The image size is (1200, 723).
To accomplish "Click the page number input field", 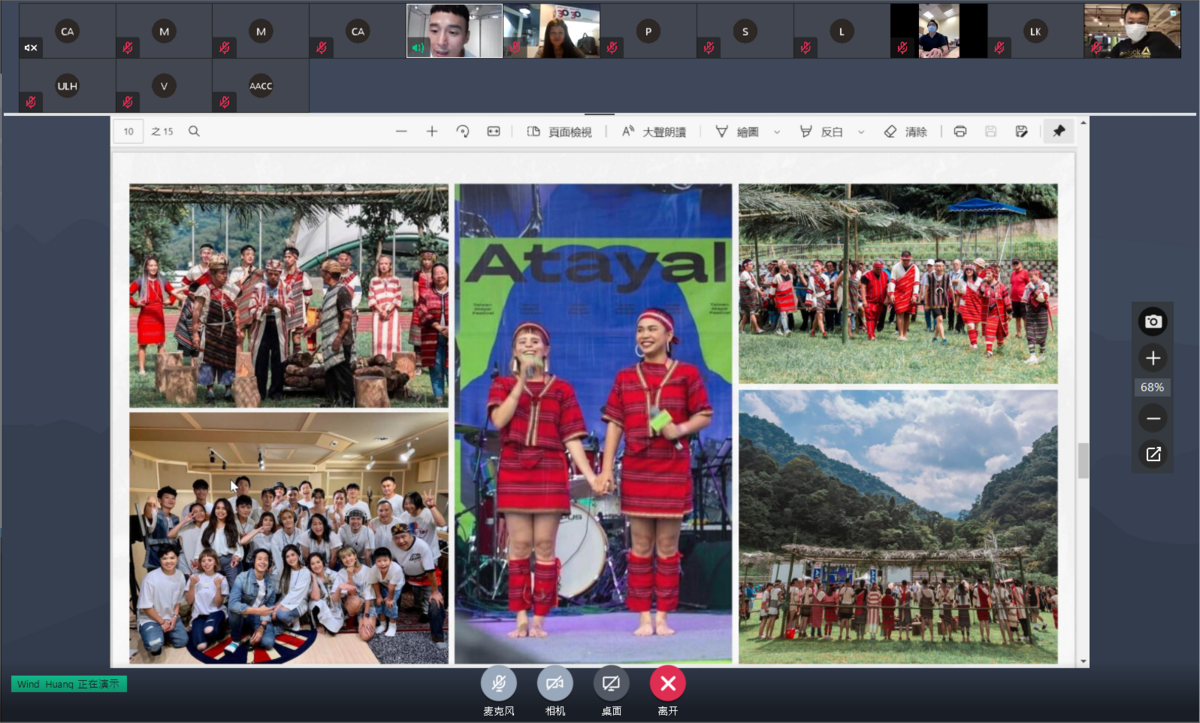I will click(x=128, y=131).
